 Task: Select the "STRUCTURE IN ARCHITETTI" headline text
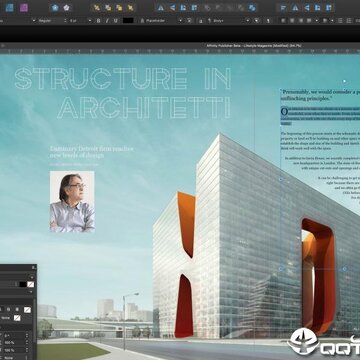pyautogui.click(x=123, y=93)
